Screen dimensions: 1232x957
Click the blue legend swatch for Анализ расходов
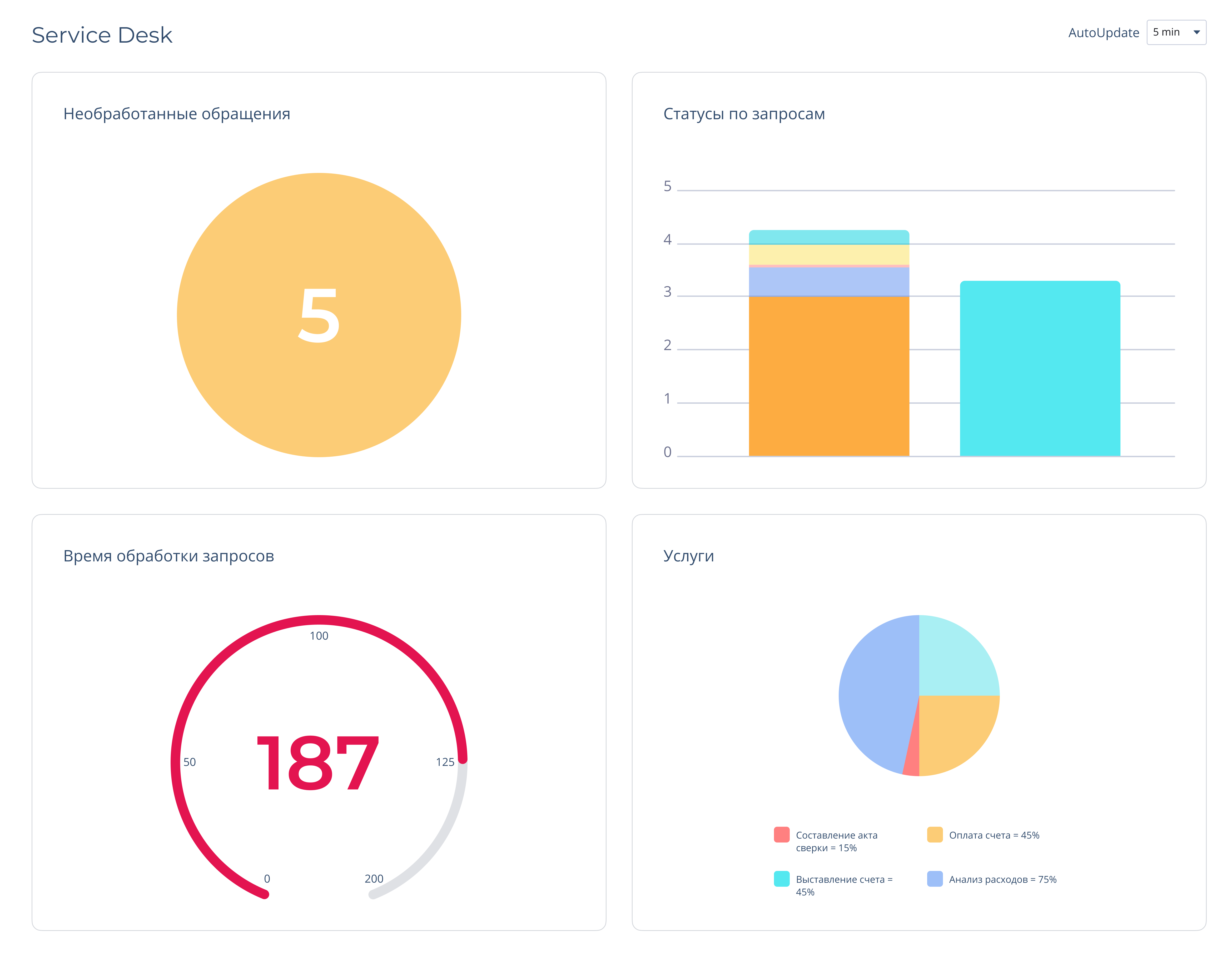click(935, 879)
